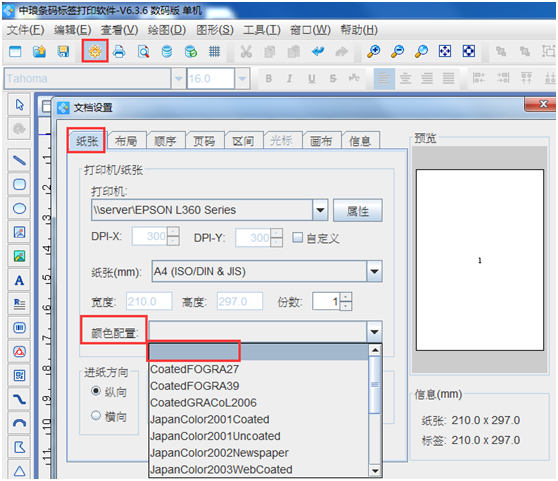Open print preview magnifier icon
Viewport: 558px width, 481px height.
[143, 52]
